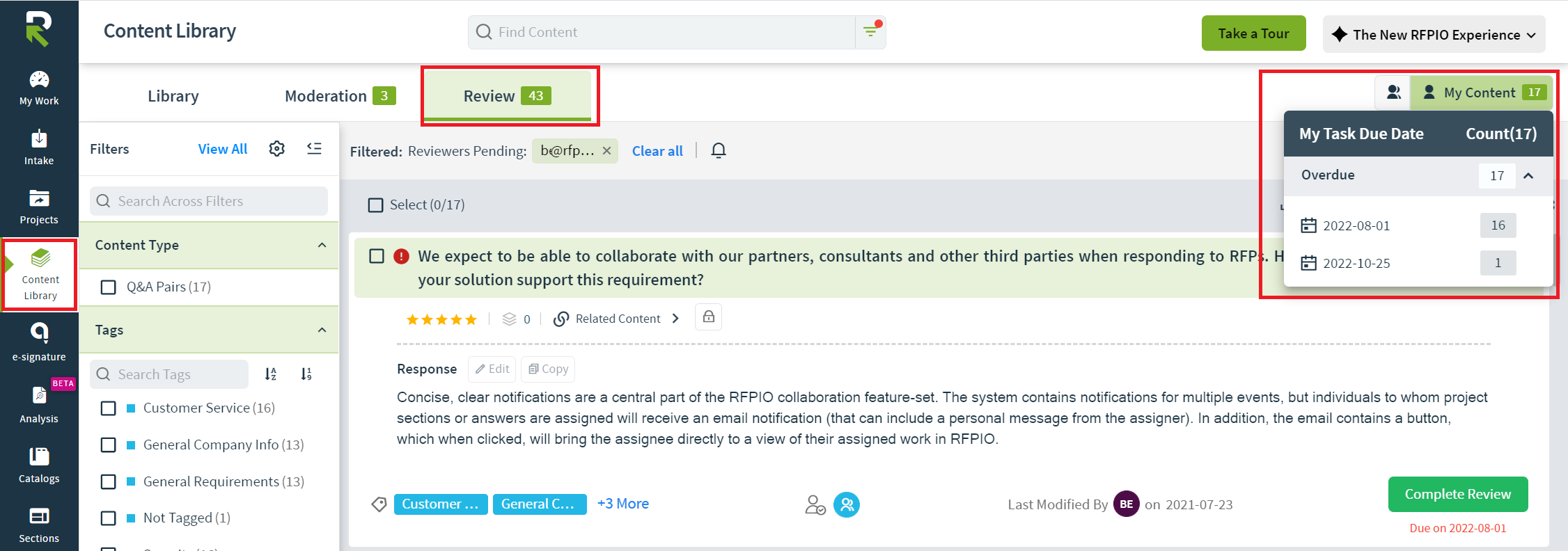Click the red alert icon on question
The height and width of the screenshot is (551, 1568).
[402, 256]
